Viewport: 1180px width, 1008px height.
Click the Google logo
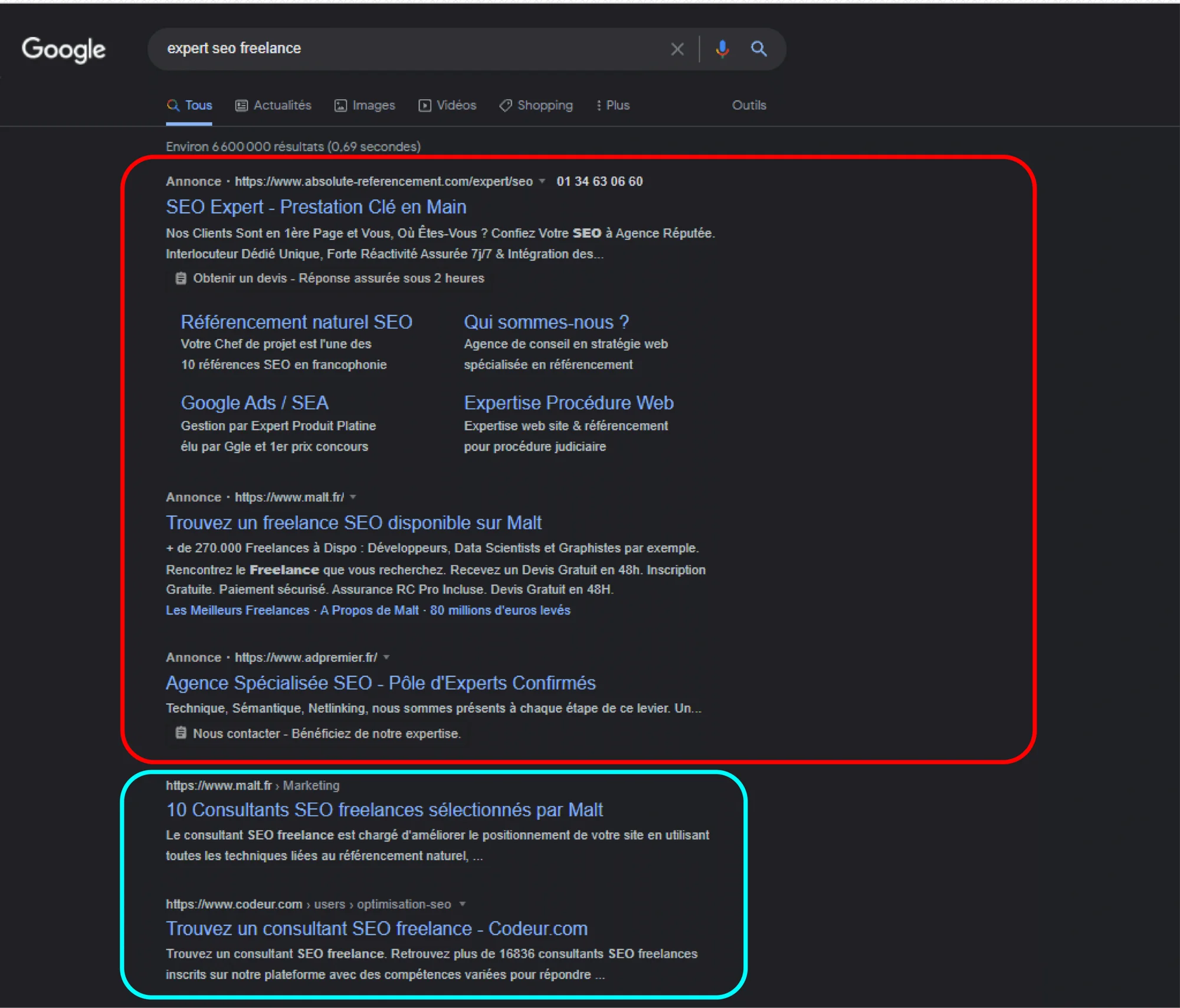click(x=64, y=50)
